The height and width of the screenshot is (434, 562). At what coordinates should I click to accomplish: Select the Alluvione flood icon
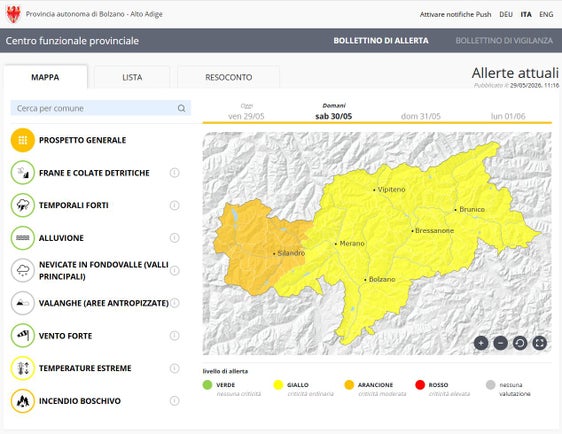pos(23,238)
